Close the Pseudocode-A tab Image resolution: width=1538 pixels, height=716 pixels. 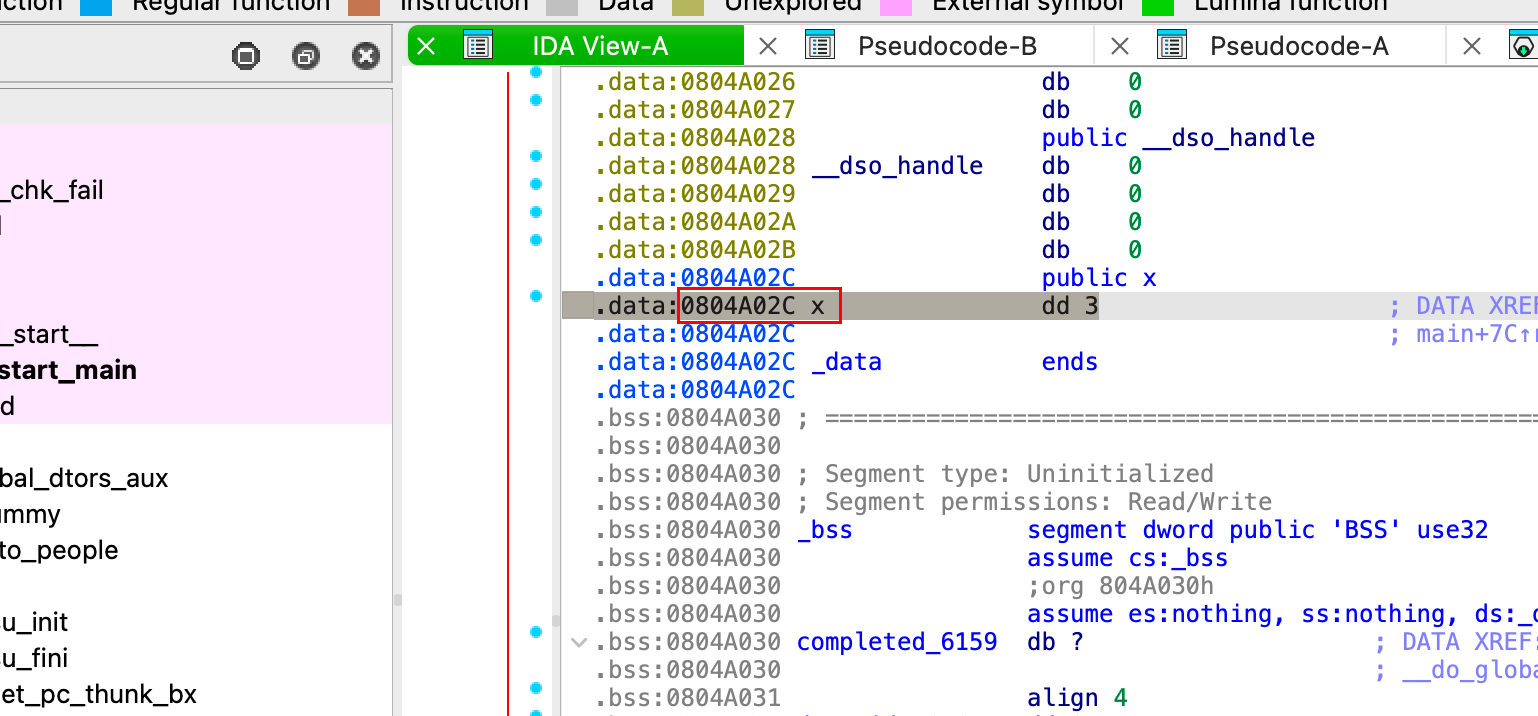coord(1120,46)
